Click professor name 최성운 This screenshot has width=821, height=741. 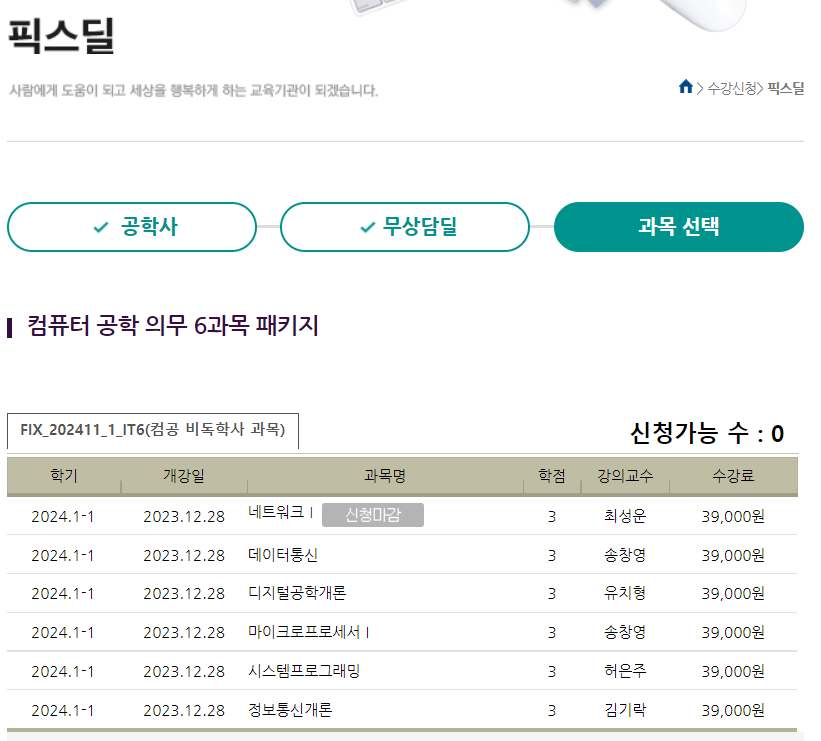point(625,516)
